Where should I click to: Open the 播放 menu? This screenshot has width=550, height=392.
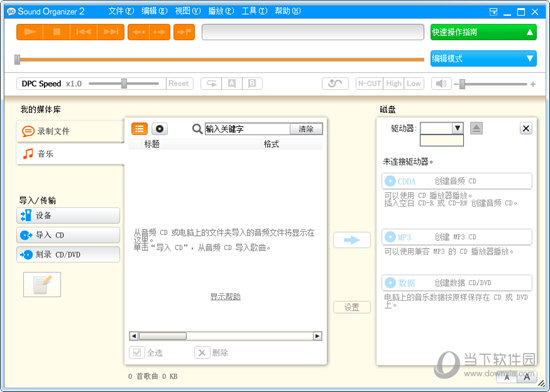click(x=221, y=11)
